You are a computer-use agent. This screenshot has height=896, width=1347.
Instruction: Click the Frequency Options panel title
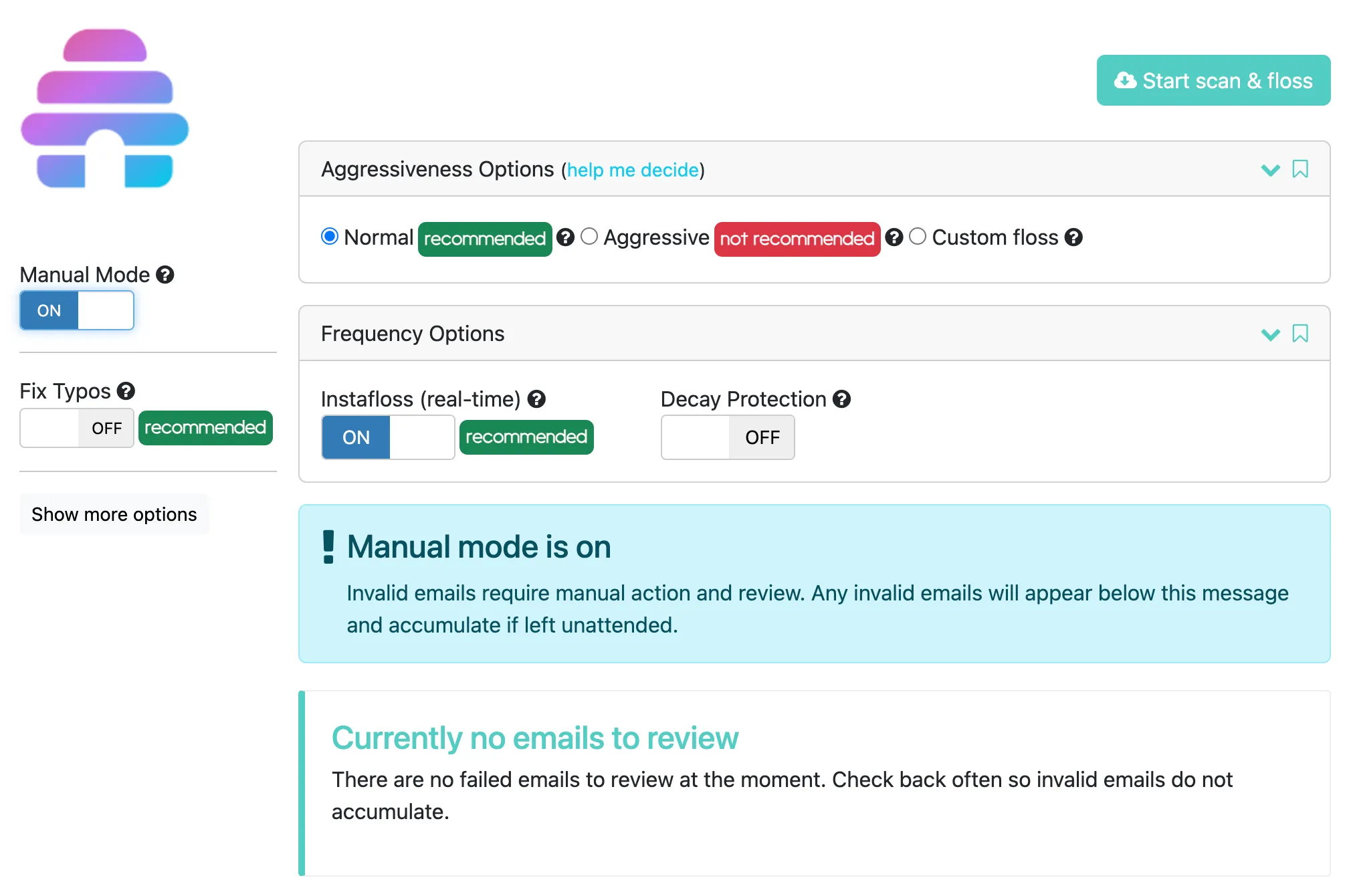click(x=413, y=334)
